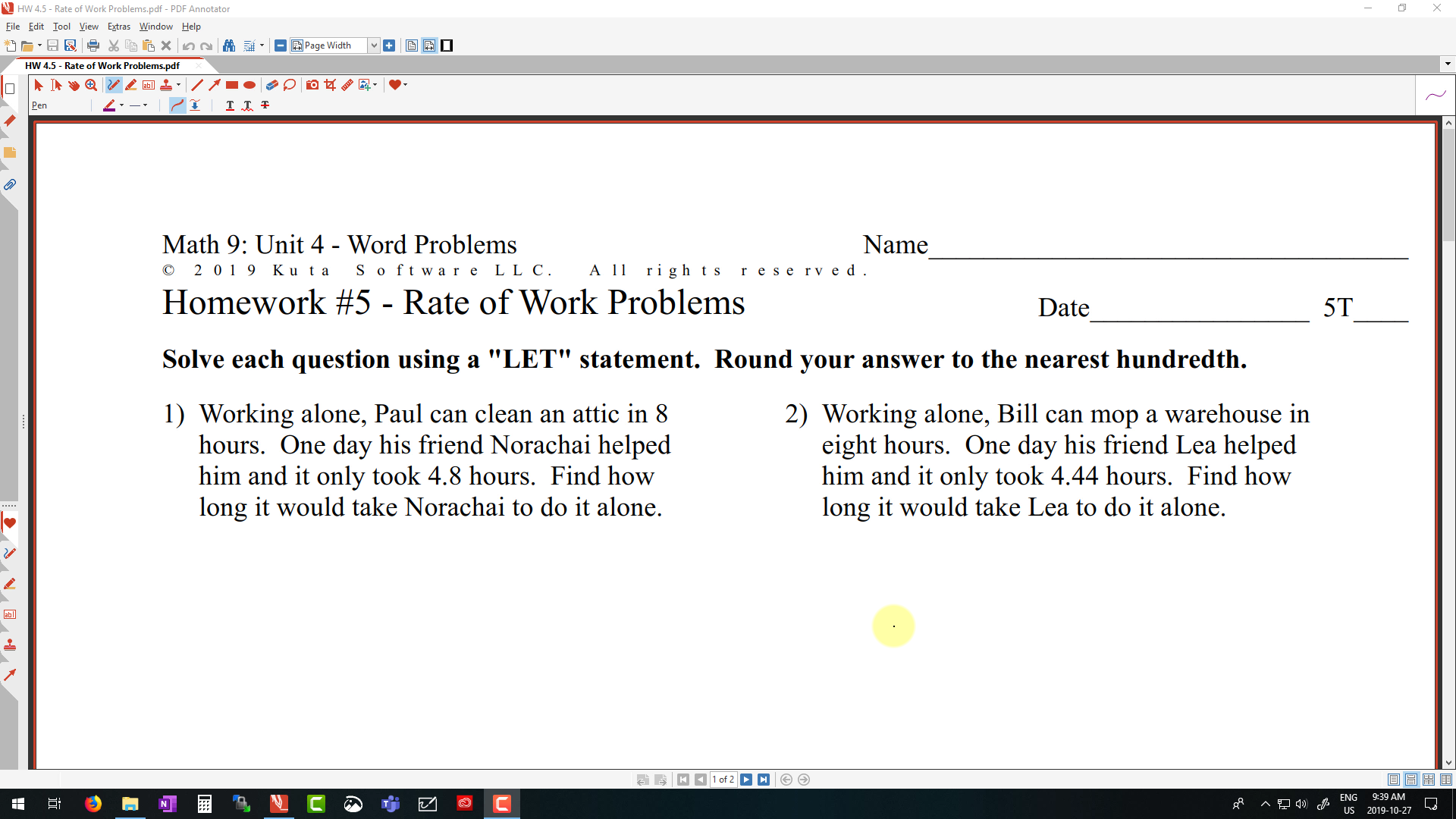
Task: Open the Edit menu
Action: point(36,27)
